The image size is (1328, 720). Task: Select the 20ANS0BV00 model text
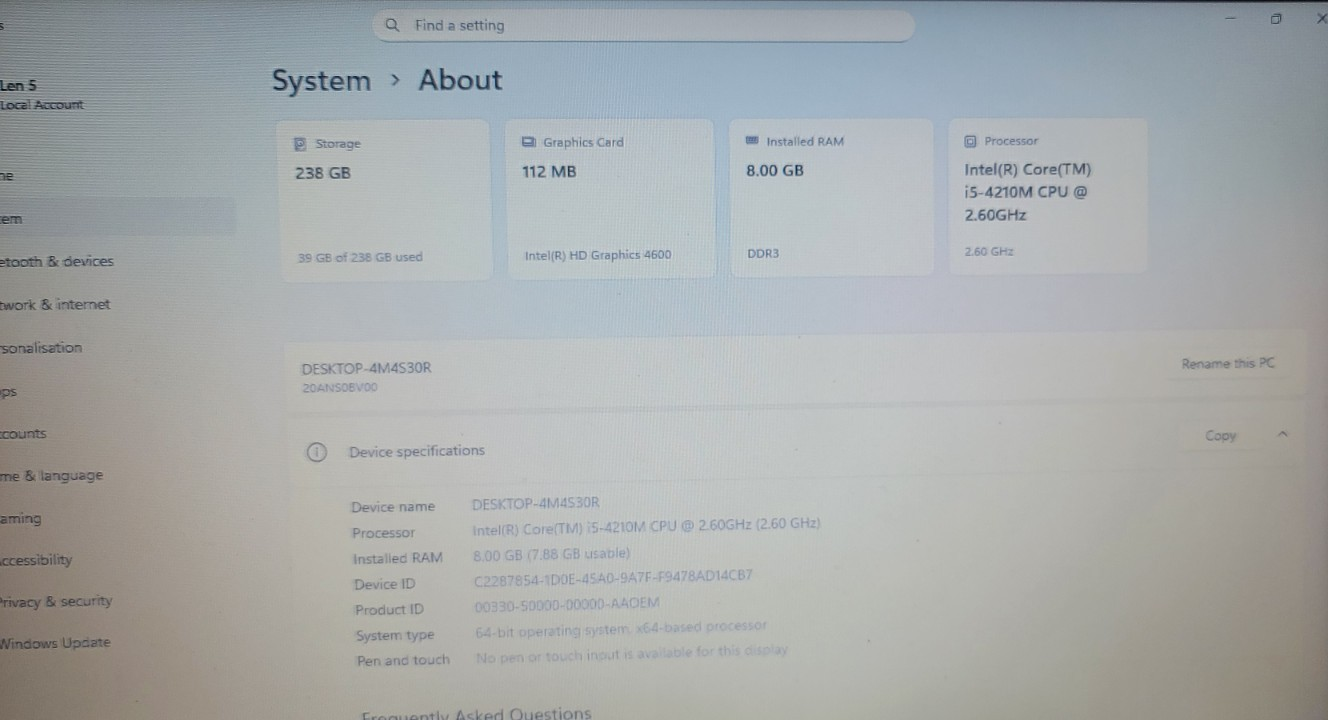340,388
